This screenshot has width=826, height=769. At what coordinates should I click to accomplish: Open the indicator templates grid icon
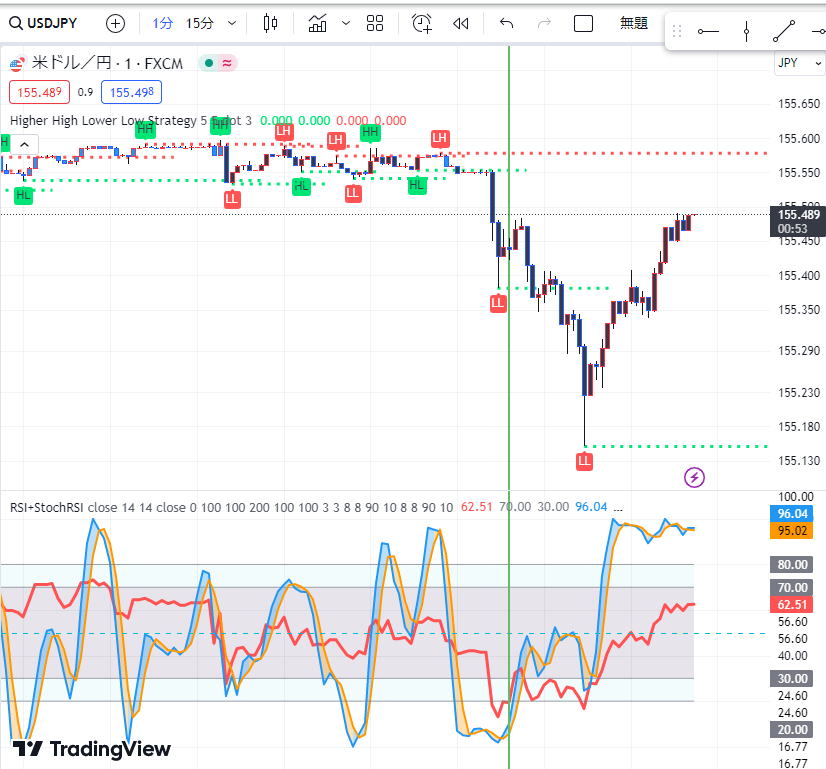tap(375, 23)
